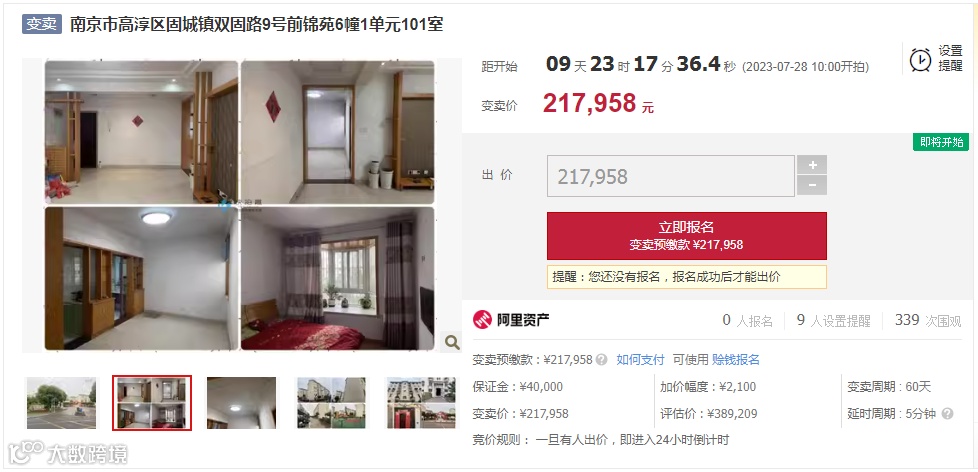Image resolution: width=978 pixels, height=472 pixels.
Task: Click the bid price input field
Action: click(671, 176)
